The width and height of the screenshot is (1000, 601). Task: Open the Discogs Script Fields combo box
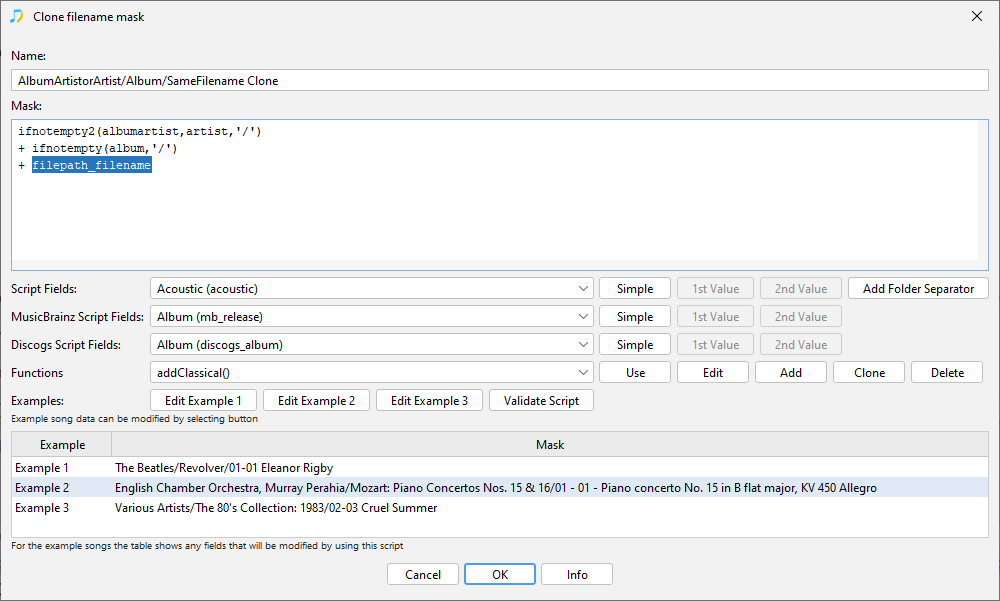pos(372,345)
